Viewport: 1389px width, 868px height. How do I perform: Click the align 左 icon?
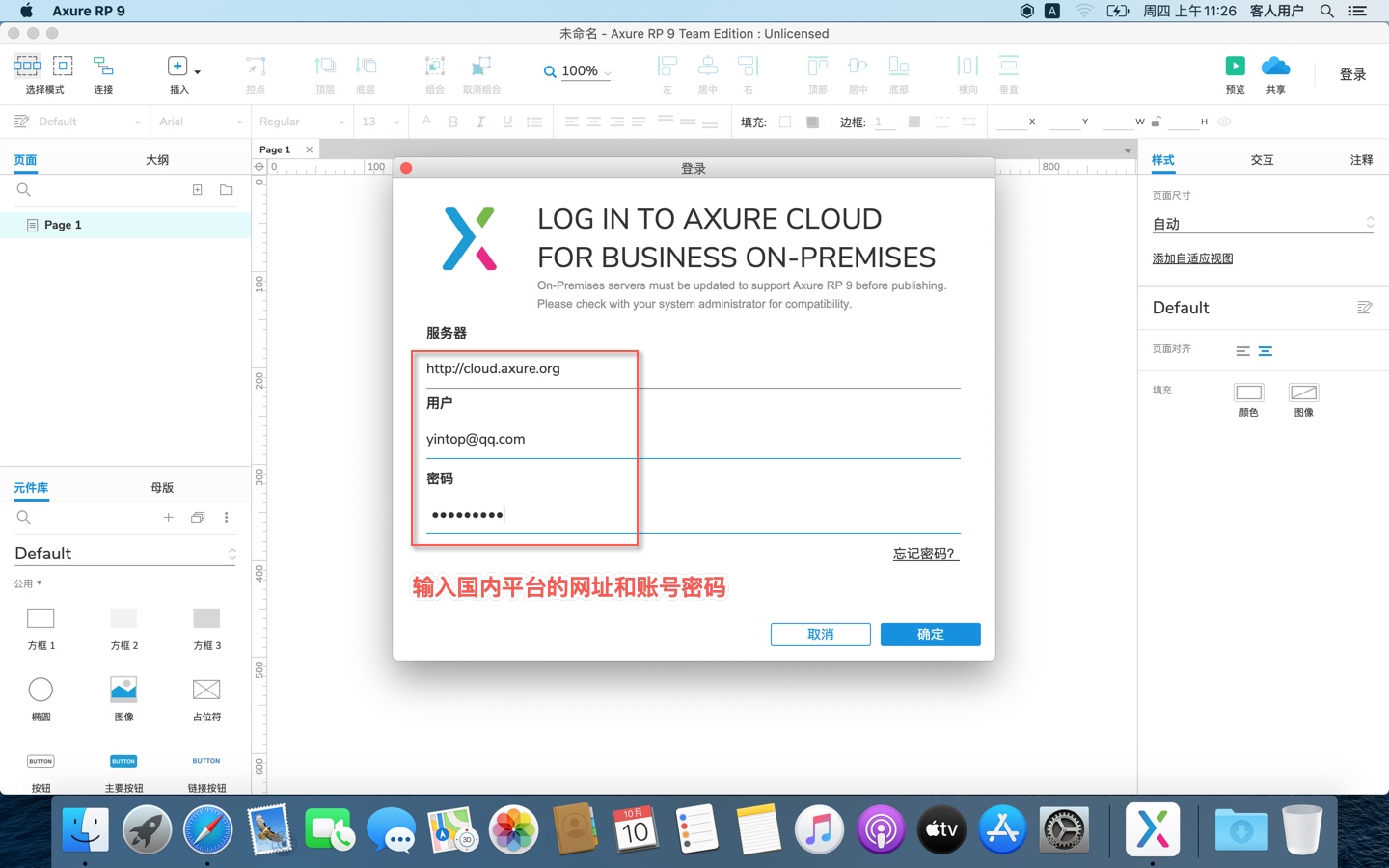pos(667,66)
